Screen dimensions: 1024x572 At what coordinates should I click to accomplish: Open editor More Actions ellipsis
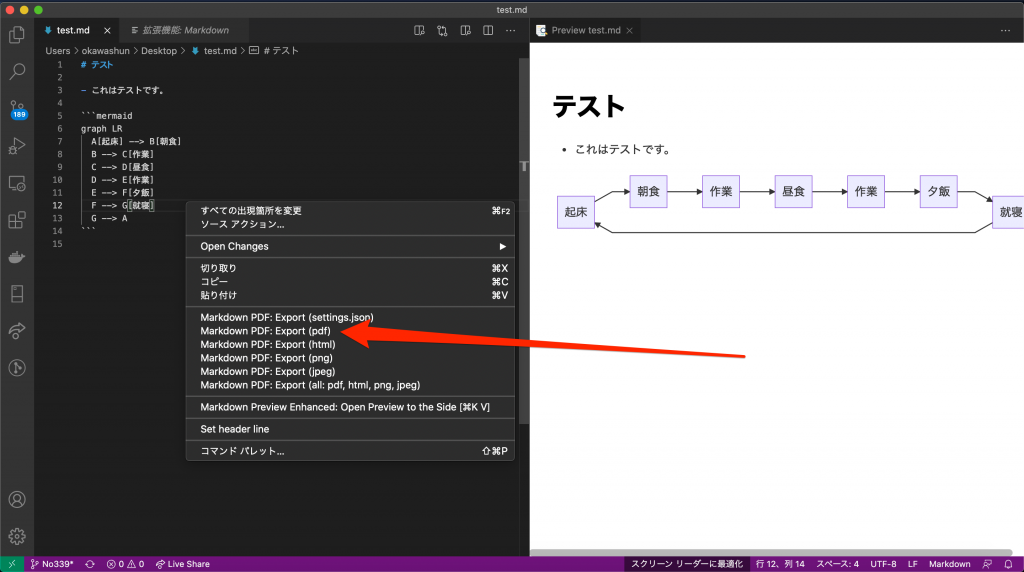(510, 30)
